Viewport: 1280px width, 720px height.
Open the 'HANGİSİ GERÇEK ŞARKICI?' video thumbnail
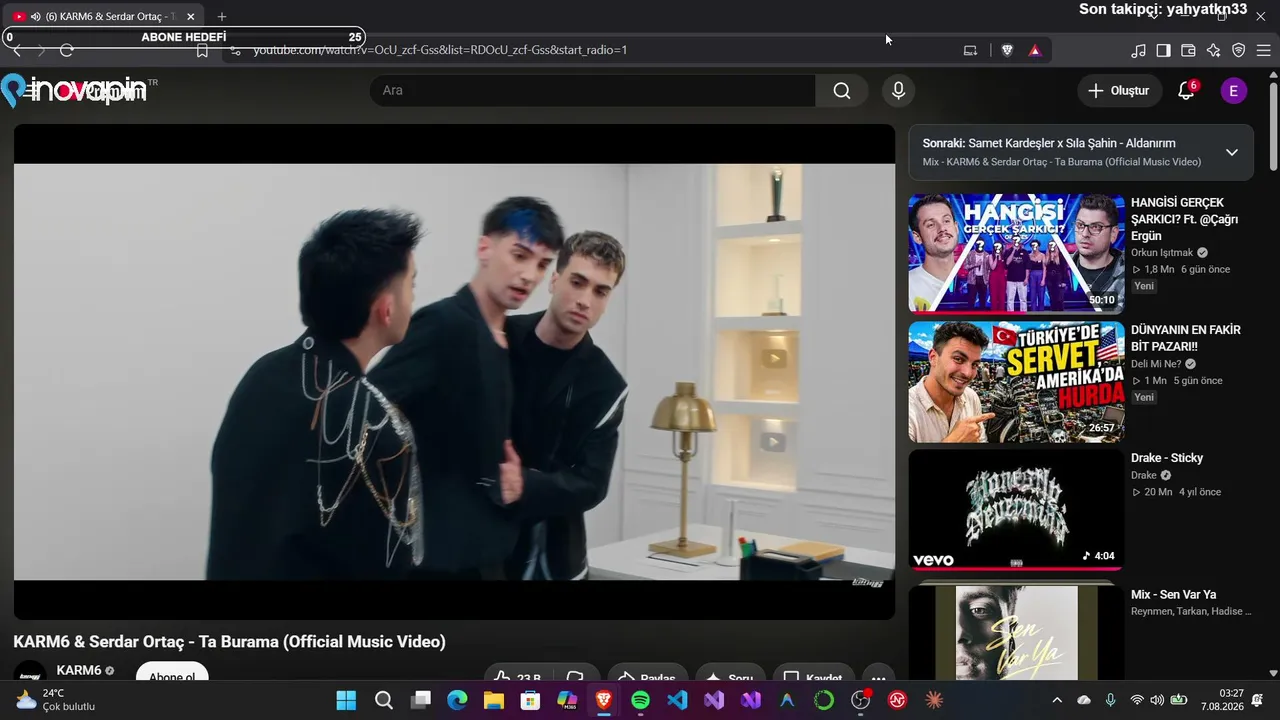click(1016, 254)
